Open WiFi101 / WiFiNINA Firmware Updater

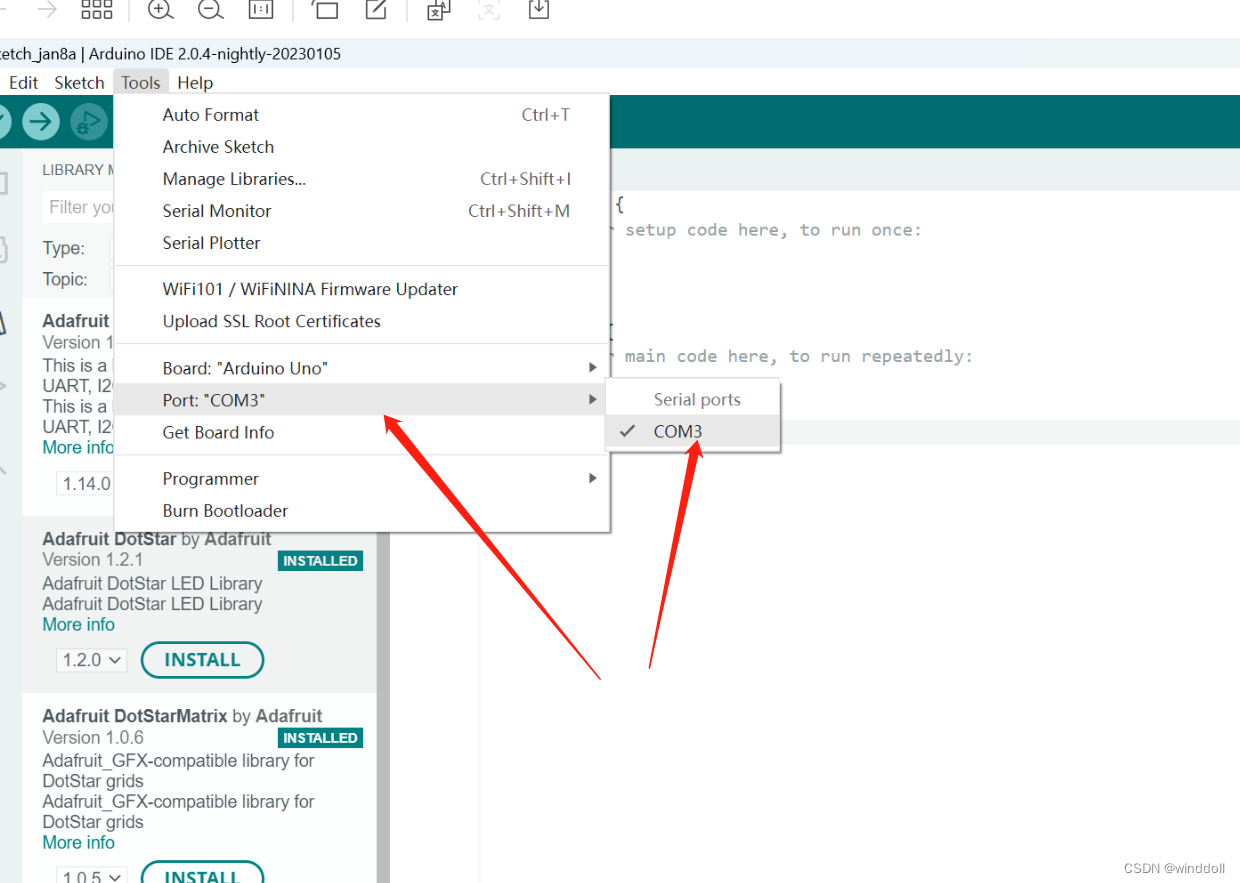[x=362, y=289]
